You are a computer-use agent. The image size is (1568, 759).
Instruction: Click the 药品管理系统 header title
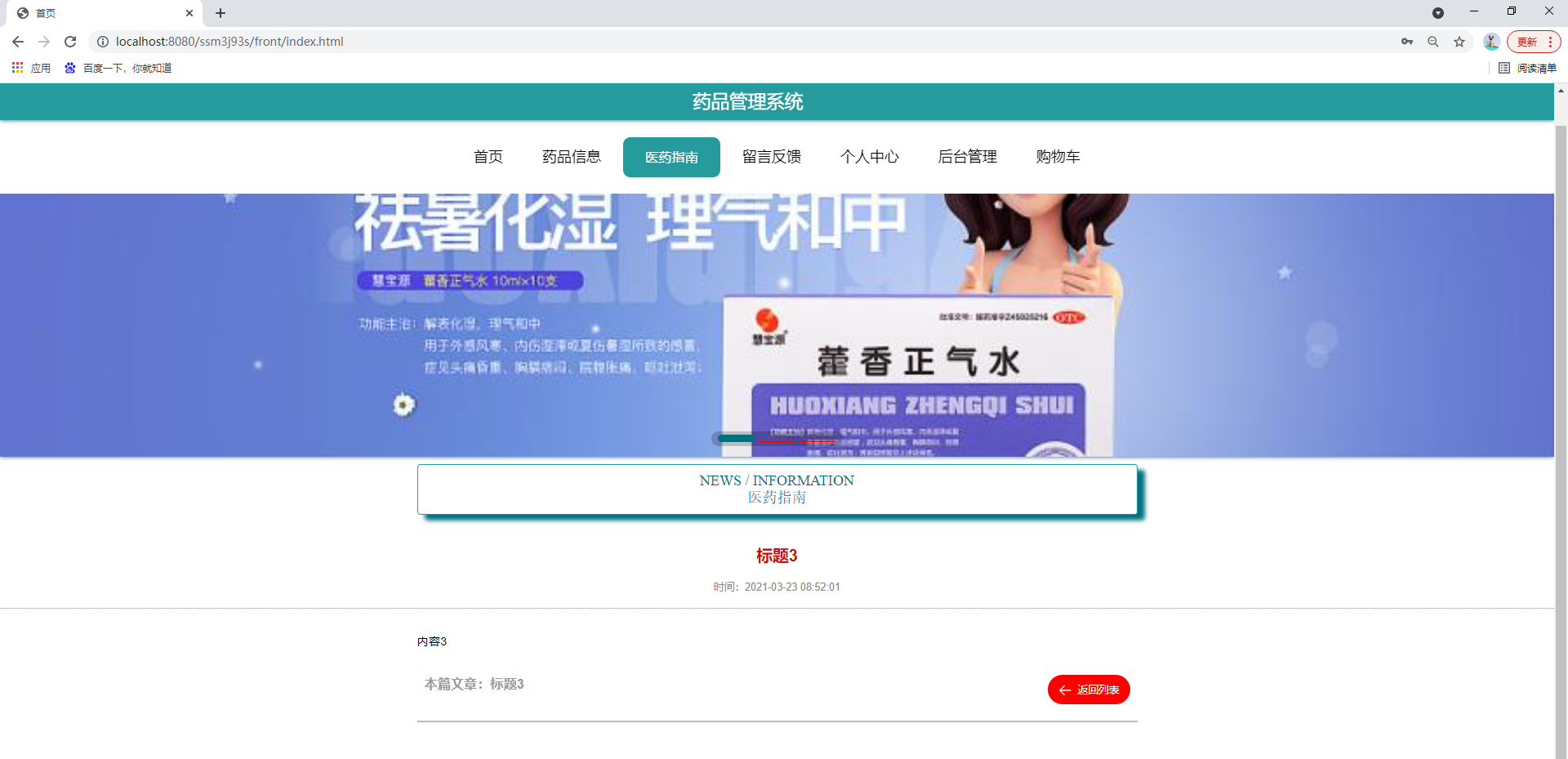pyautogui.click(x=748, y=101)
